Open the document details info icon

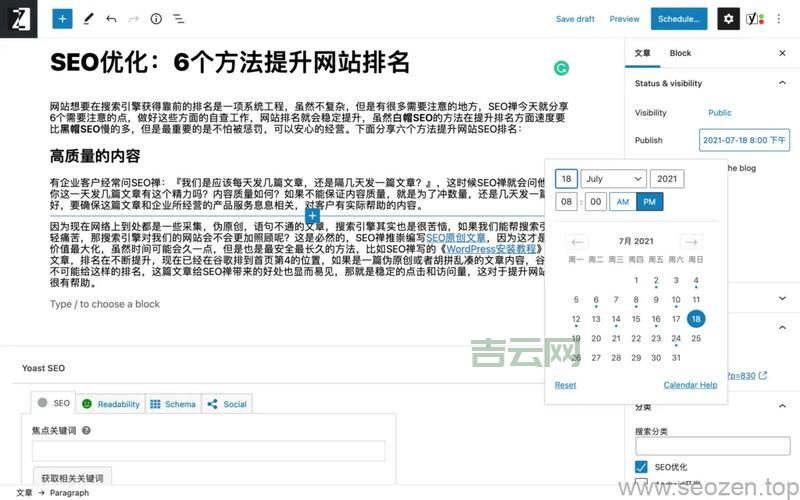click(x=156, y=19)
